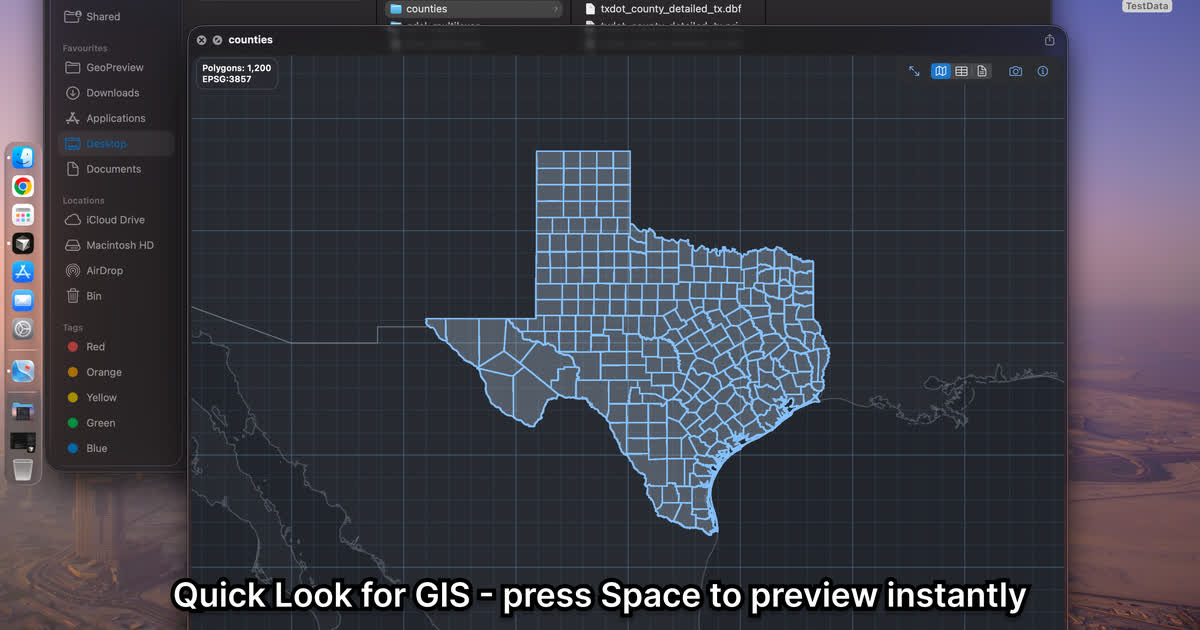
Task: Switch to map view mode
Action: 941,71
